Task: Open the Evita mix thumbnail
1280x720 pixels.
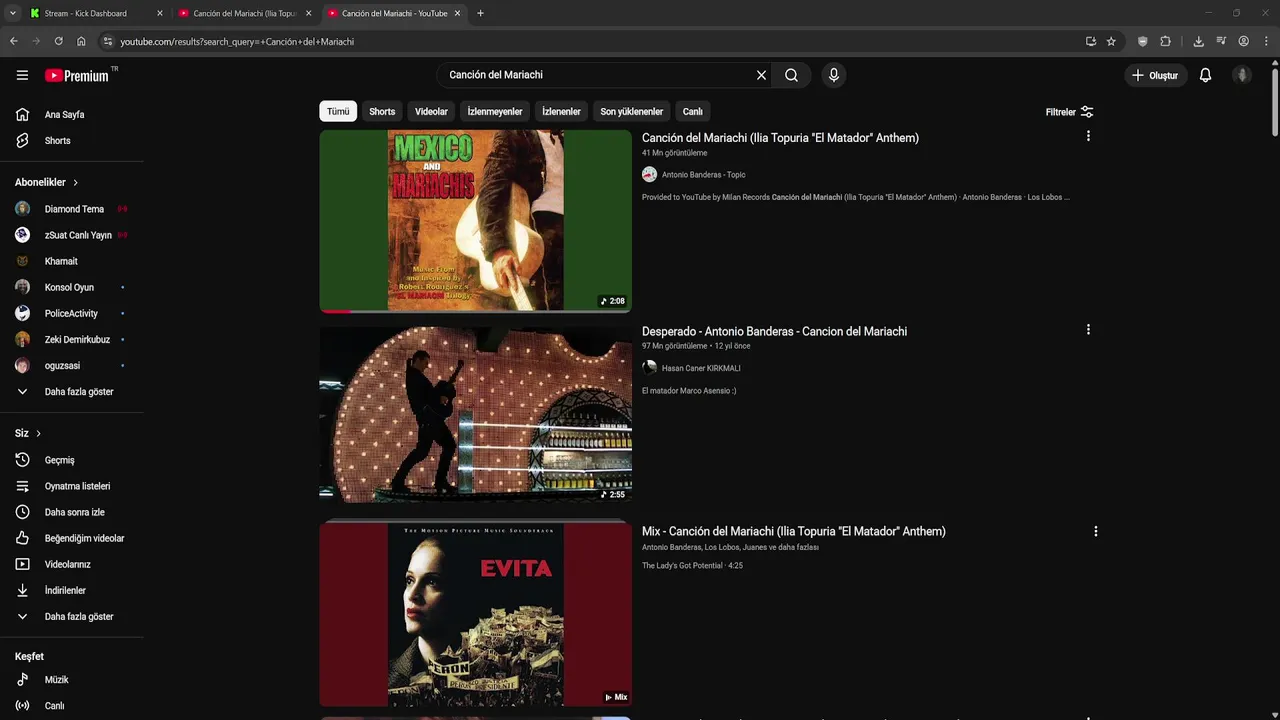Action: [x=476, y=614]
